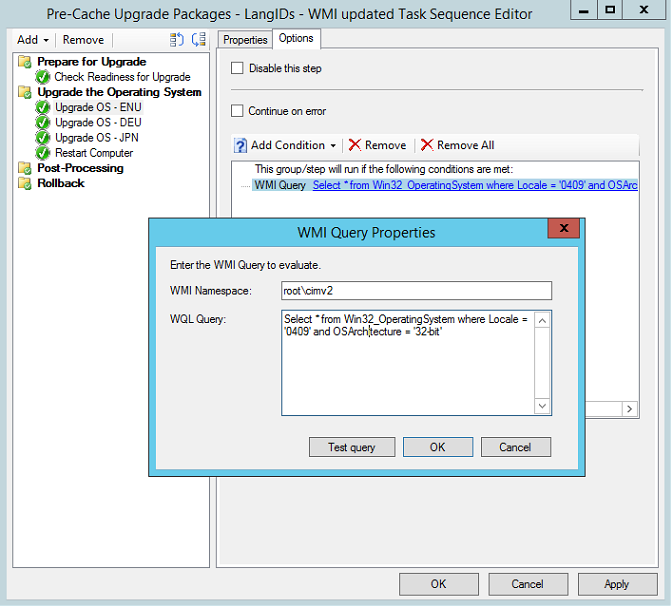Switch to the Properties tab
The height and width of the screenshot is (606, 671).
click(245, 40)
